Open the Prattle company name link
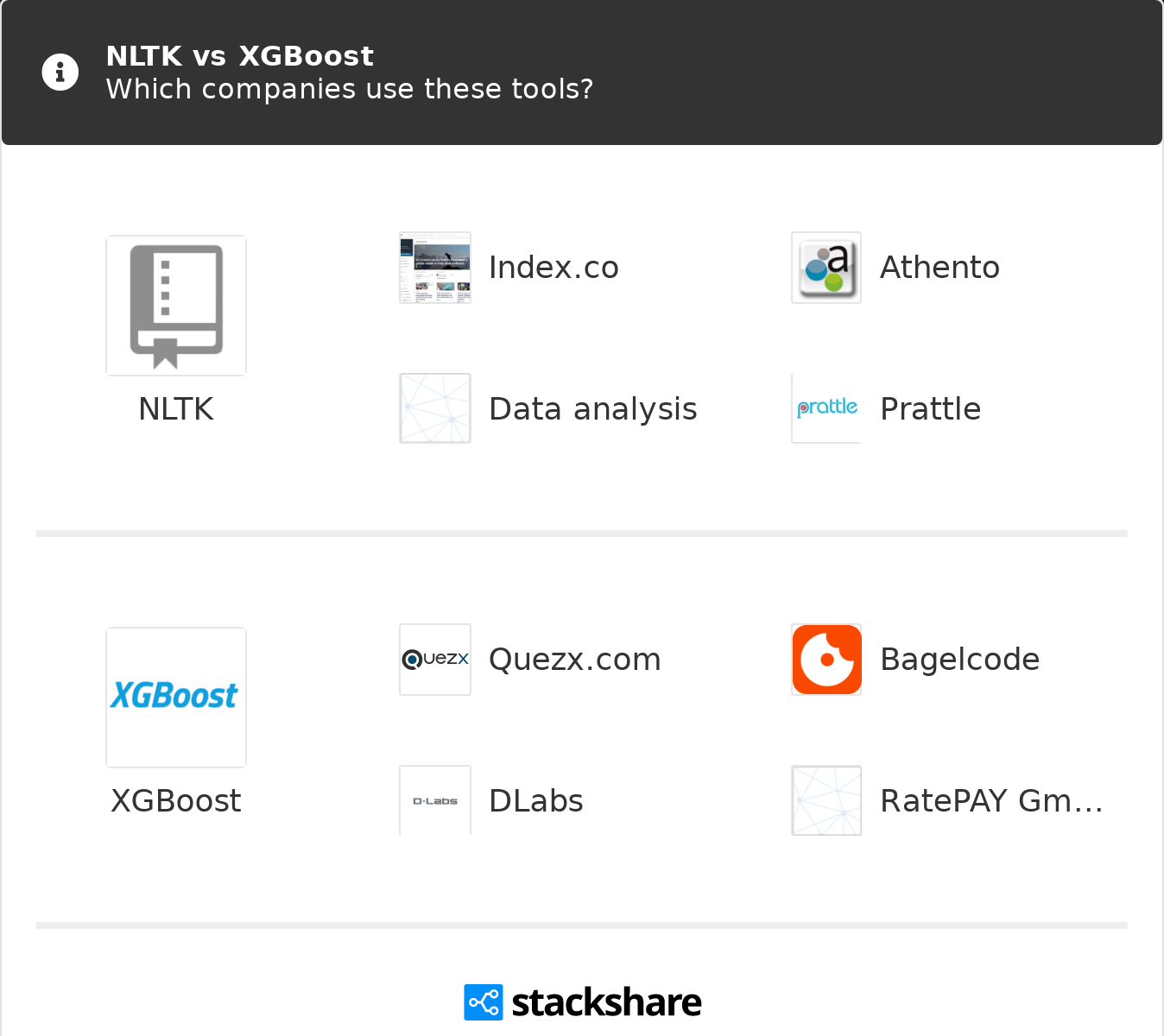Viewport: 1164px width, 1036px height. (x=930, y=409)
